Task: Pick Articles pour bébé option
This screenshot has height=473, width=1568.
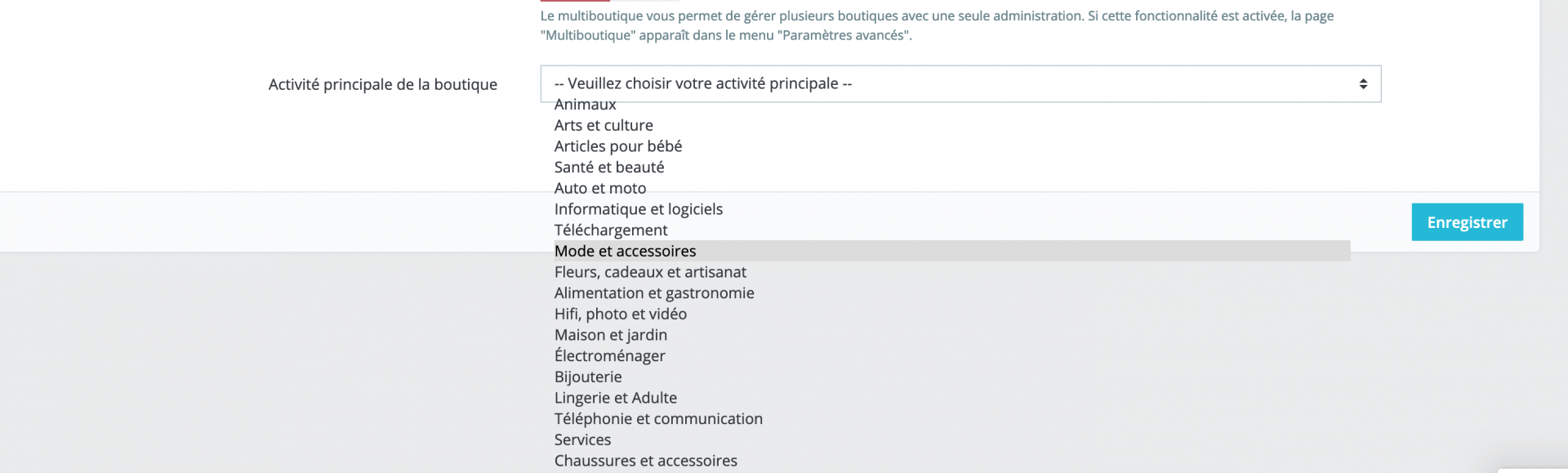Action: click(x=618, y=146)
